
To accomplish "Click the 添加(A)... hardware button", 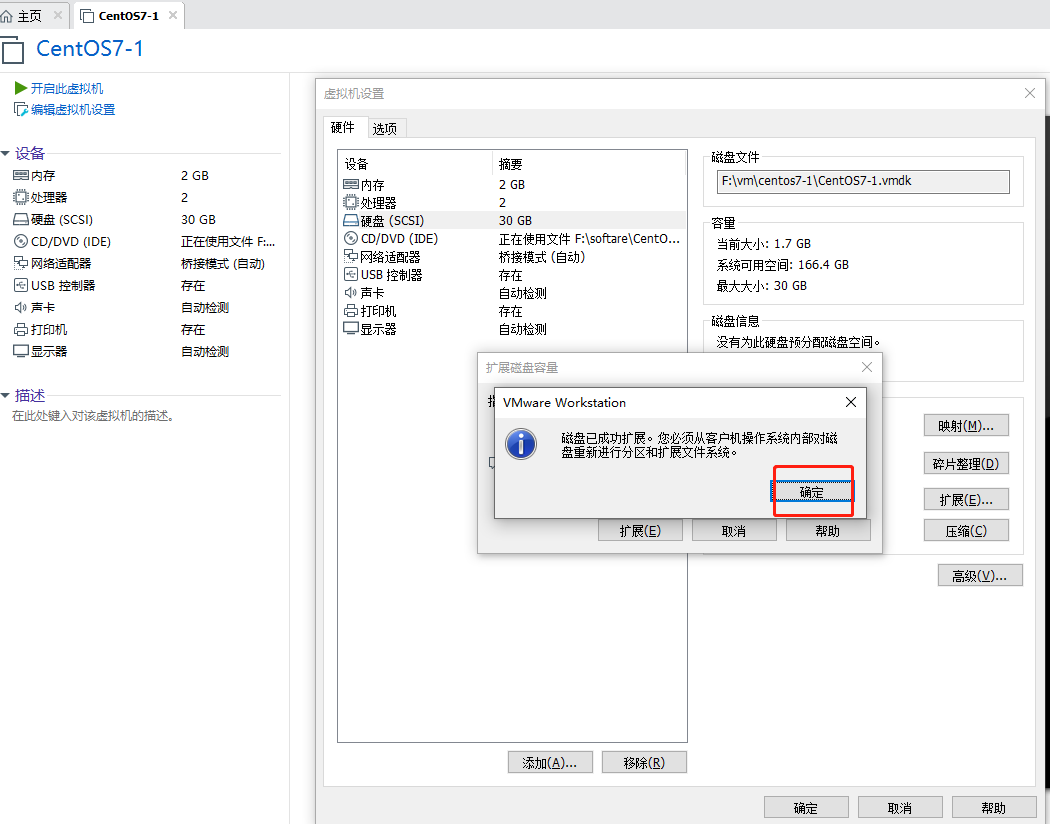I will (550, 762).
